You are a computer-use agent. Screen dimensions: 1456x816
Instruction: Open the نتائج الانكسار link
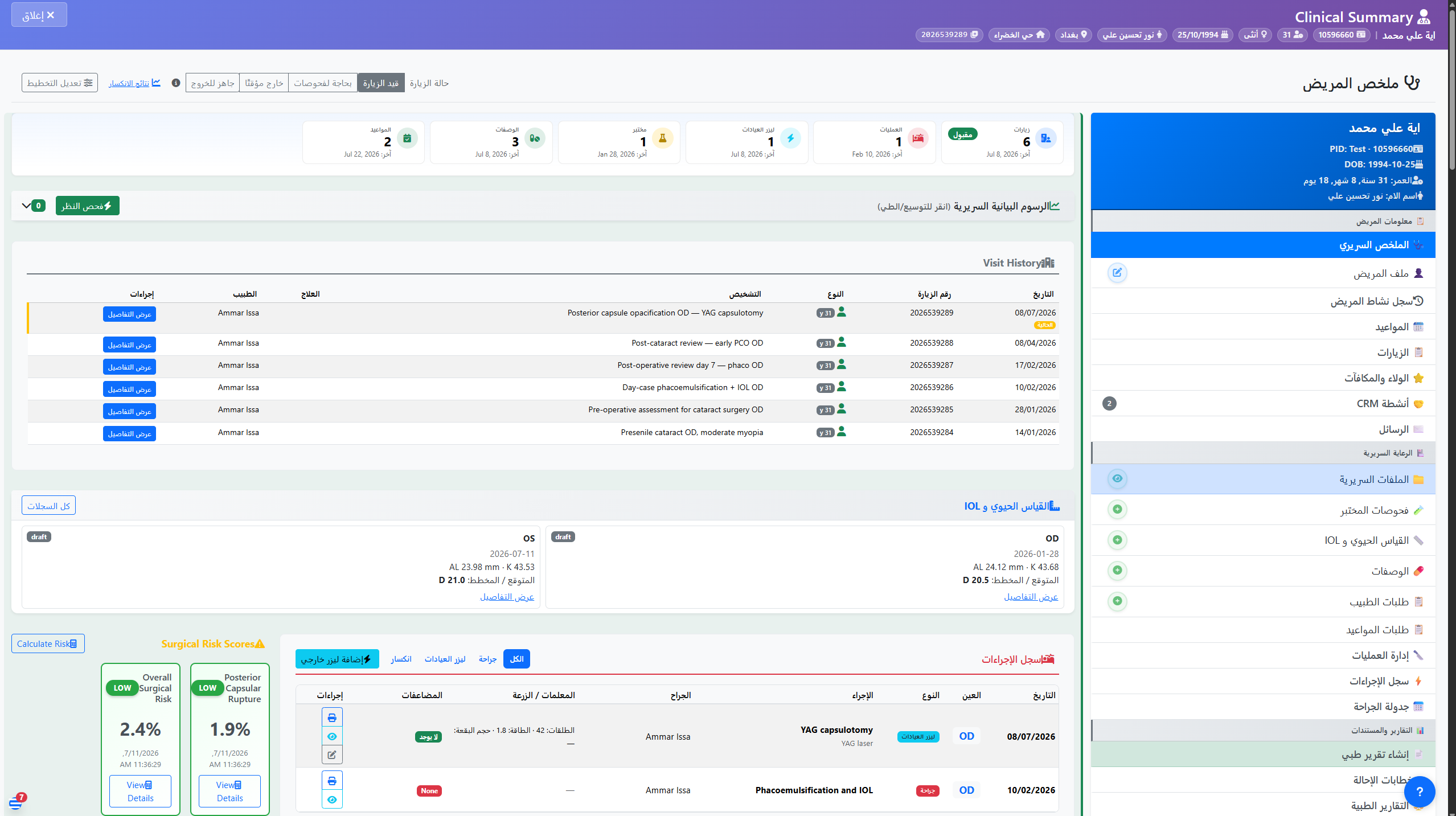coord(134,83)
